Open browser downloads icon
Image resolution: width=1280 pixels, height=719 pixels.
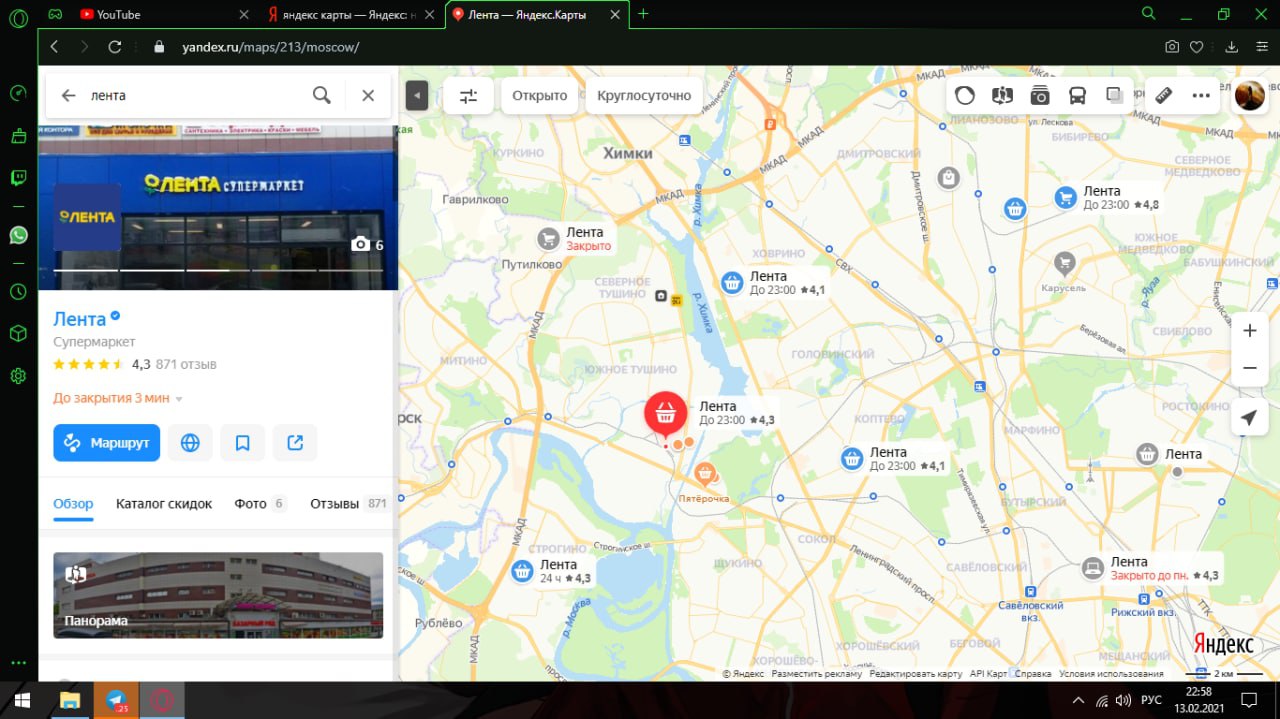pos(1232,47)
